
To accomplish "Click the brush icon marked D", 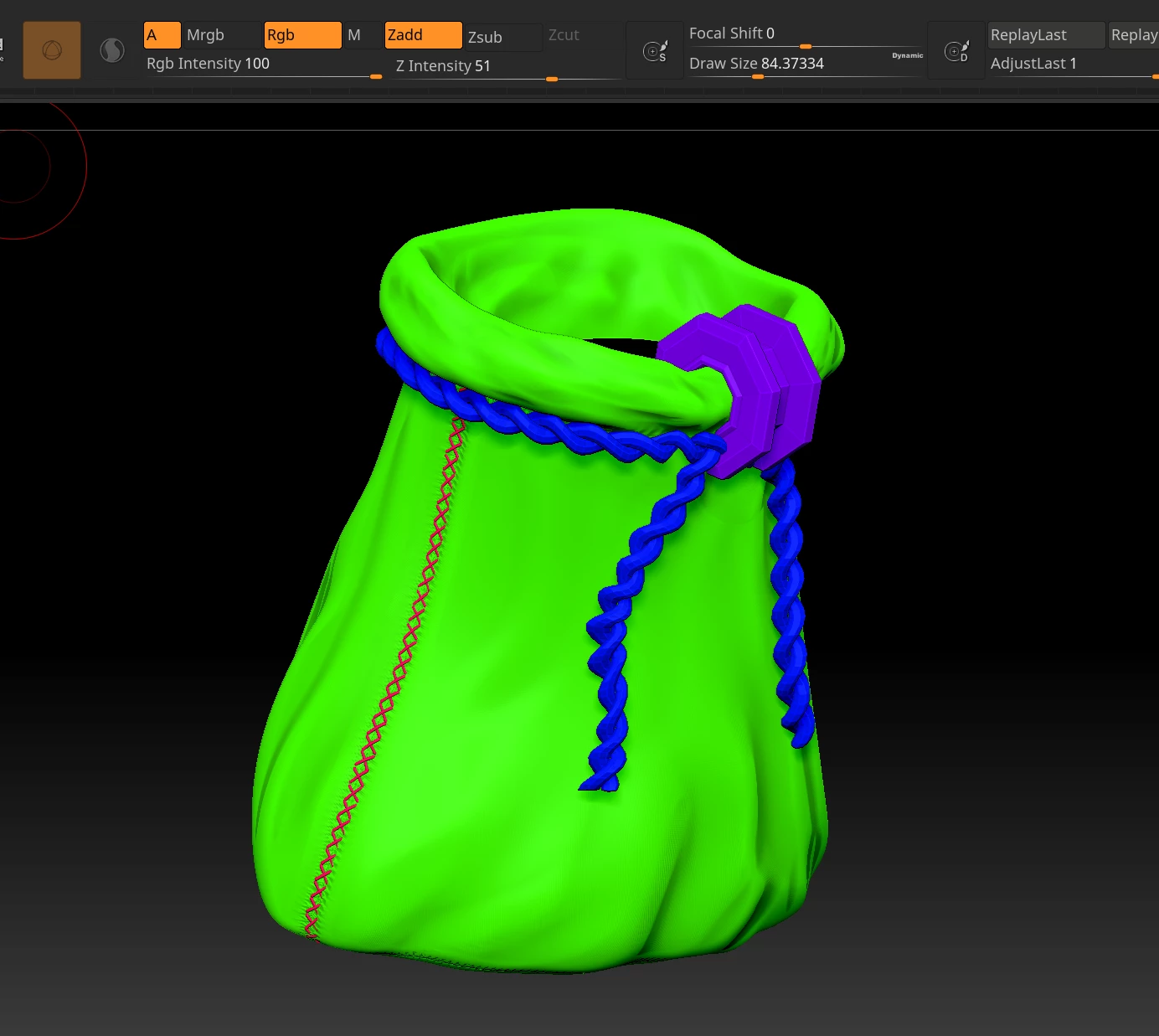I will [956, 51].
